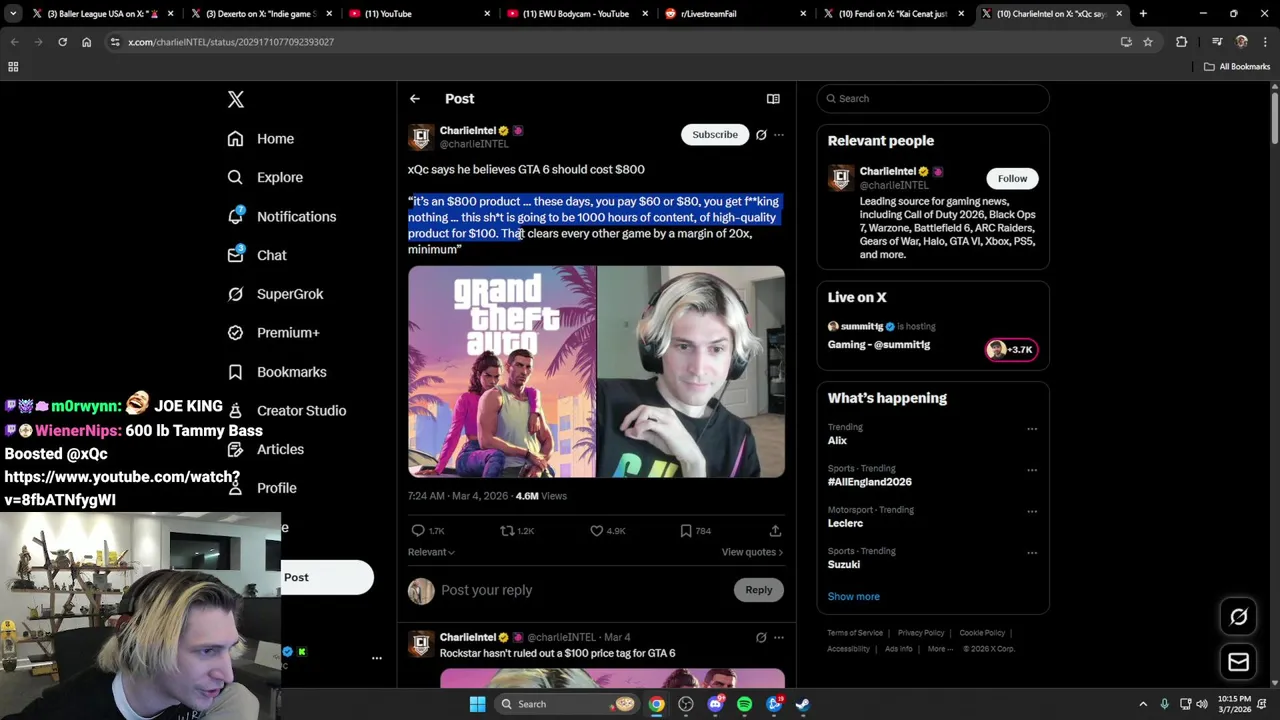The width and height of the screenshot is (1280, 720).
Task: Open View quotes link
Action: click(x=752, y=552)
